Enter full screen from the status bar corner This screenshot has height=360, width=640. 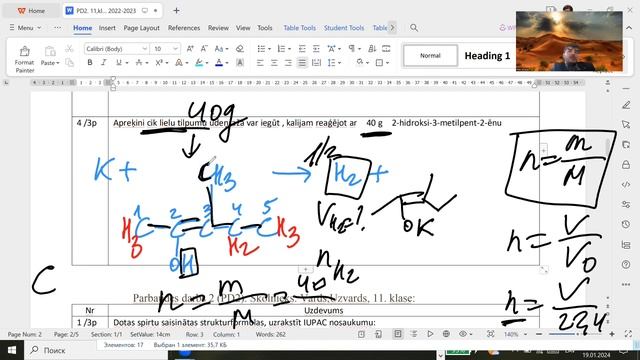pyautogui.click(x=628, y=334)
